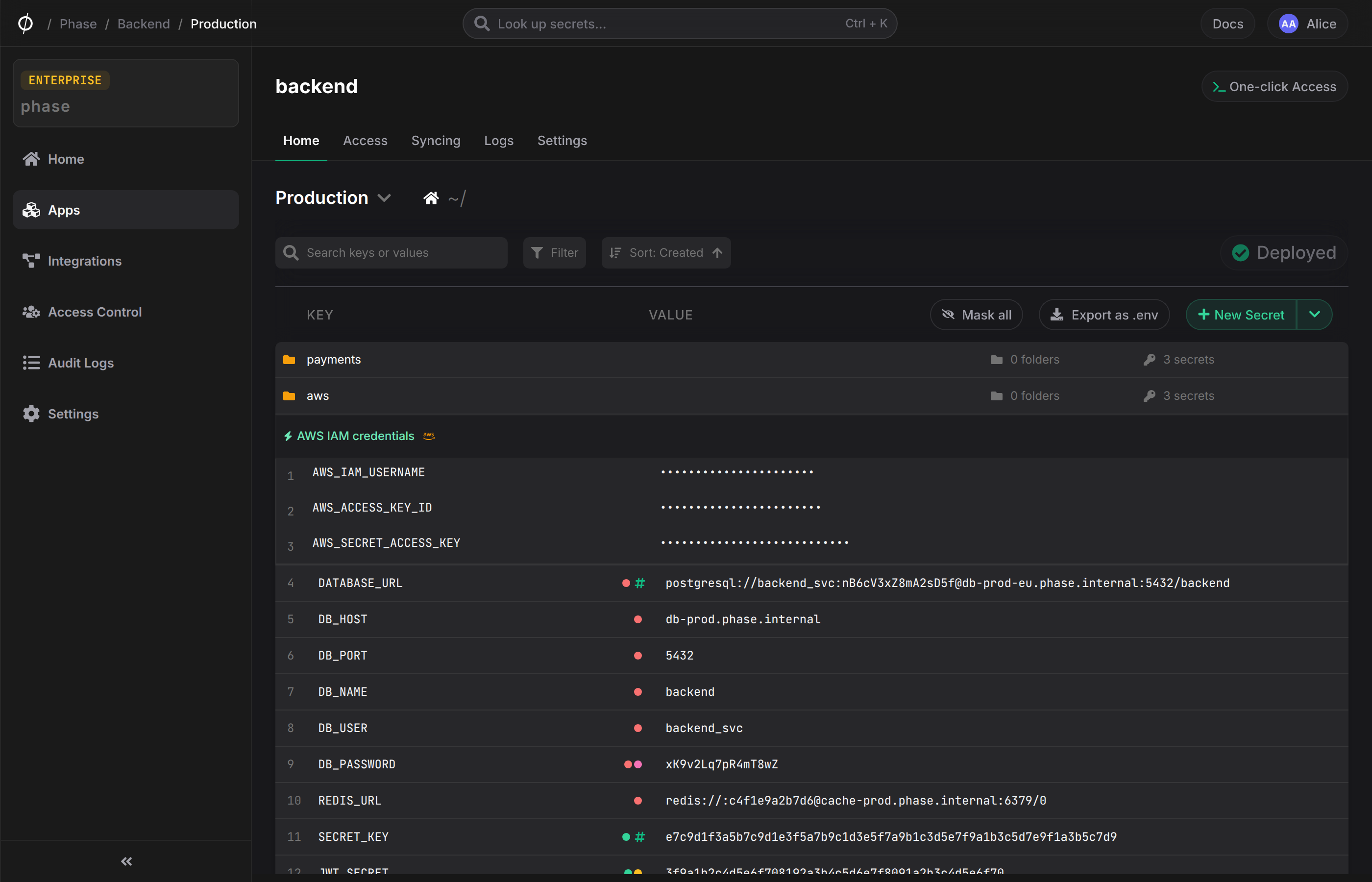The width and height of the screenshot is (1372, 882).
Task: Click the Search keys or values field
Action: pos(392,252)
